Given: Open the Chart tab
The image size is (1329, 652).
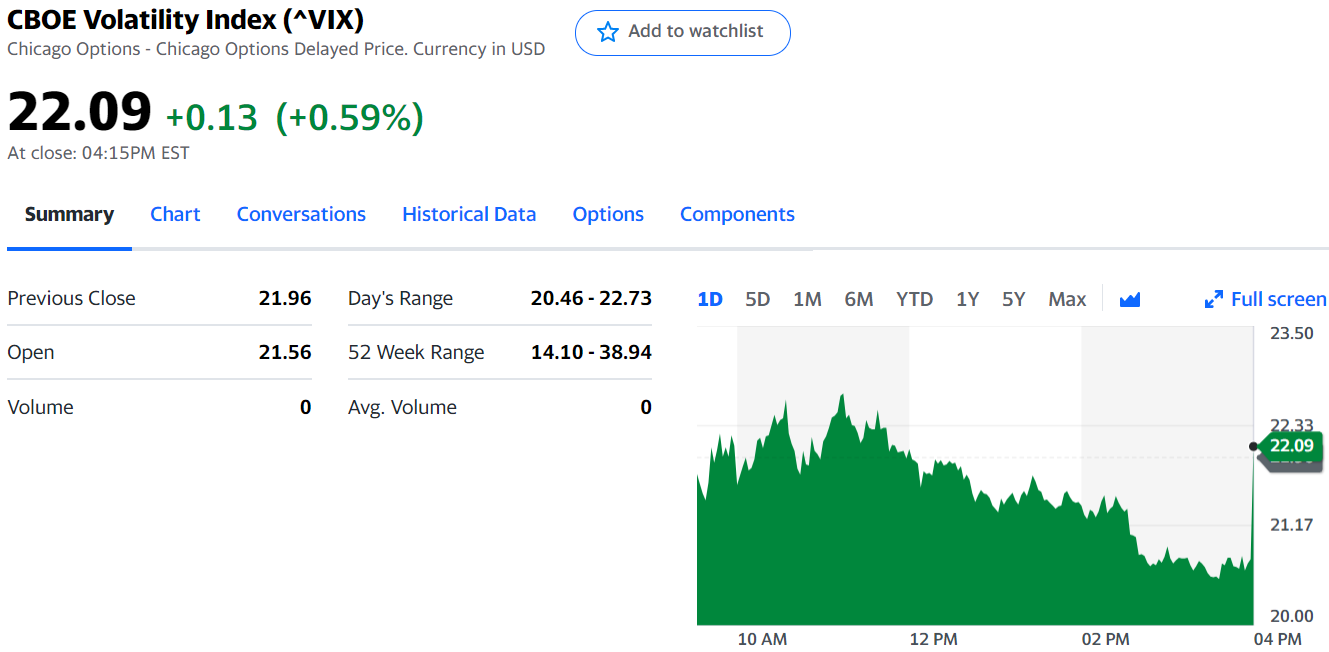Looking at the screenshot, I should 175,214.
